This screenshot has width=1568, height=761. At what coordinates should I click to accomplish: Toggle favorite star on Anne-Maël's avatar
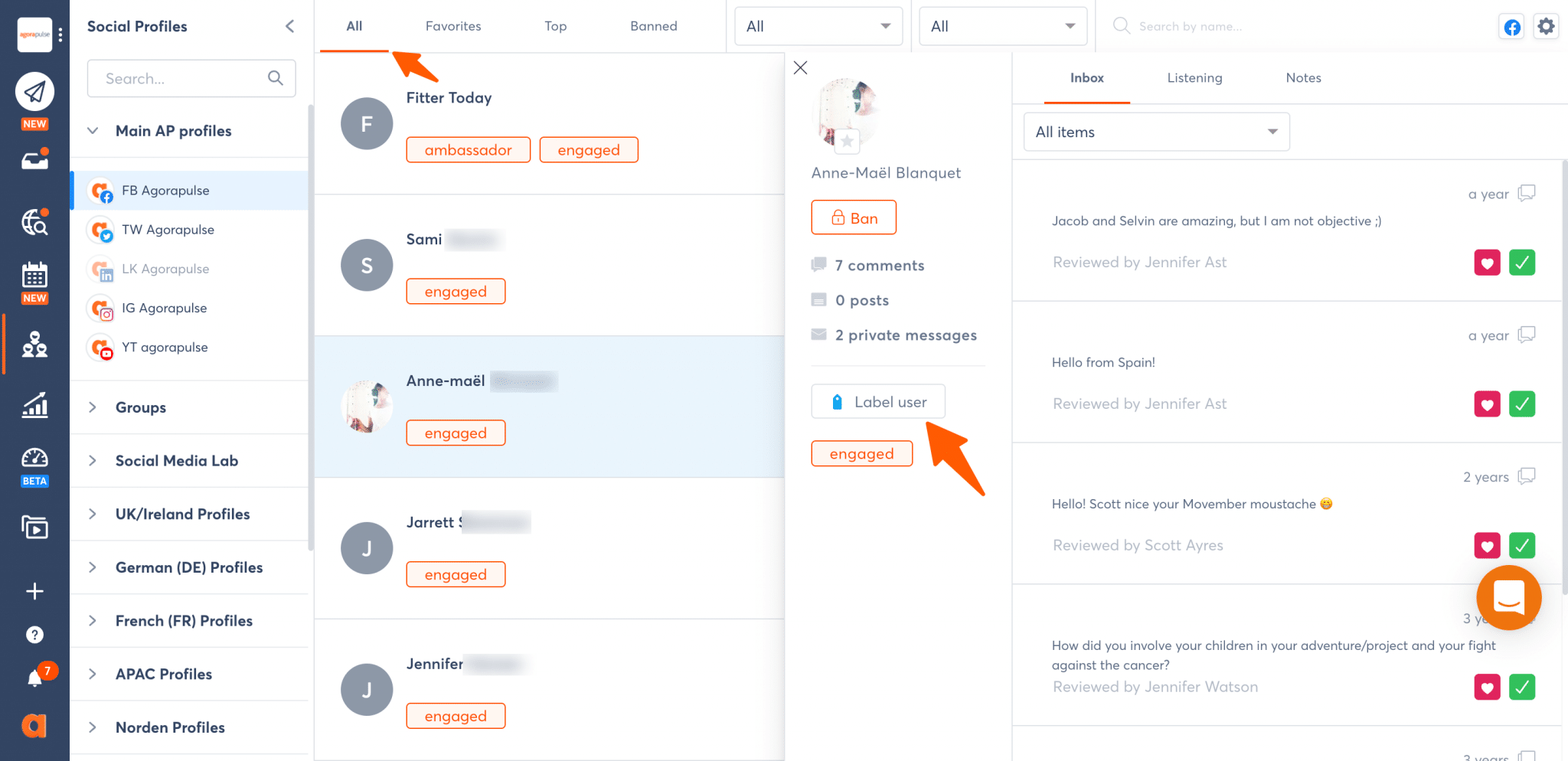click(847, 141)
